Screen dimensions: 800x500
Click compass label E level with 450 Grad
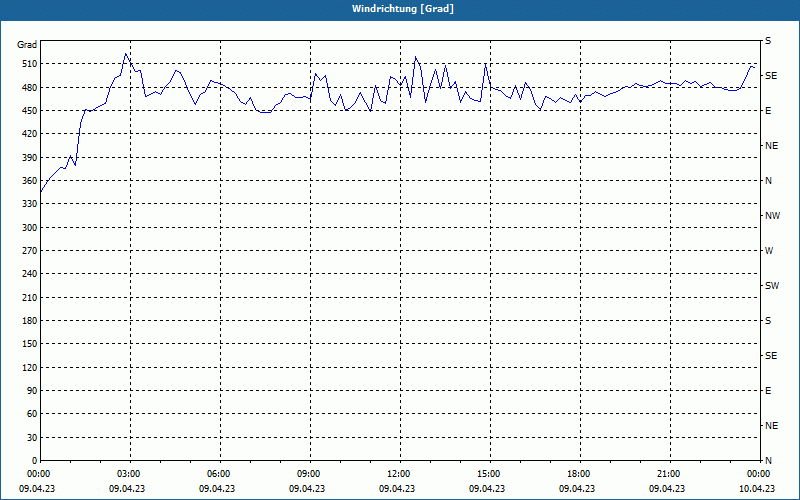tap(768, 111)
